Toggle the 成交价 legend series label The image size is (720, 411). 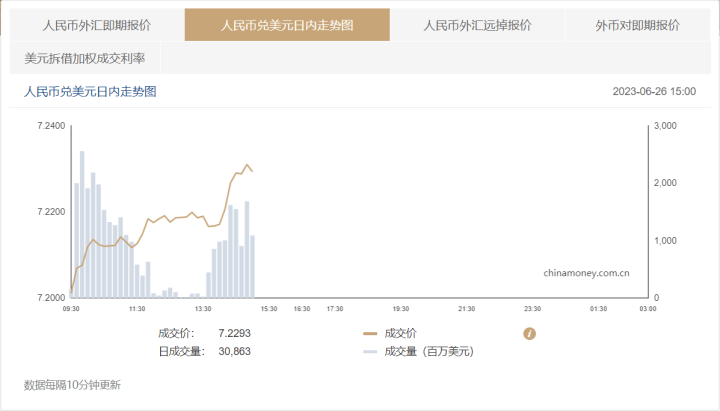400,334
